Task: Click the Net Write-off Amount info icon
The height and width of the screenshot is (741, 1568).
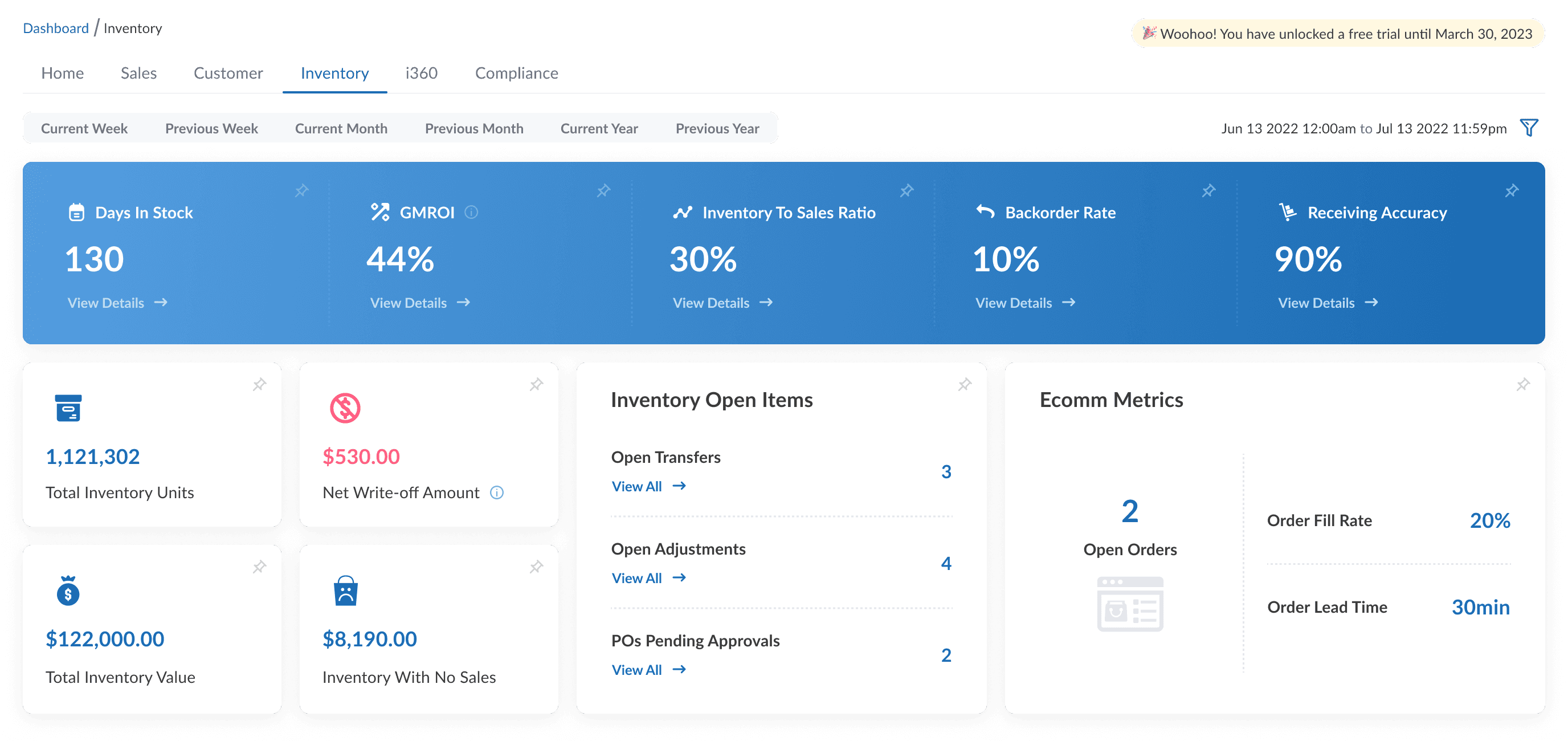Action: (497, 492)
